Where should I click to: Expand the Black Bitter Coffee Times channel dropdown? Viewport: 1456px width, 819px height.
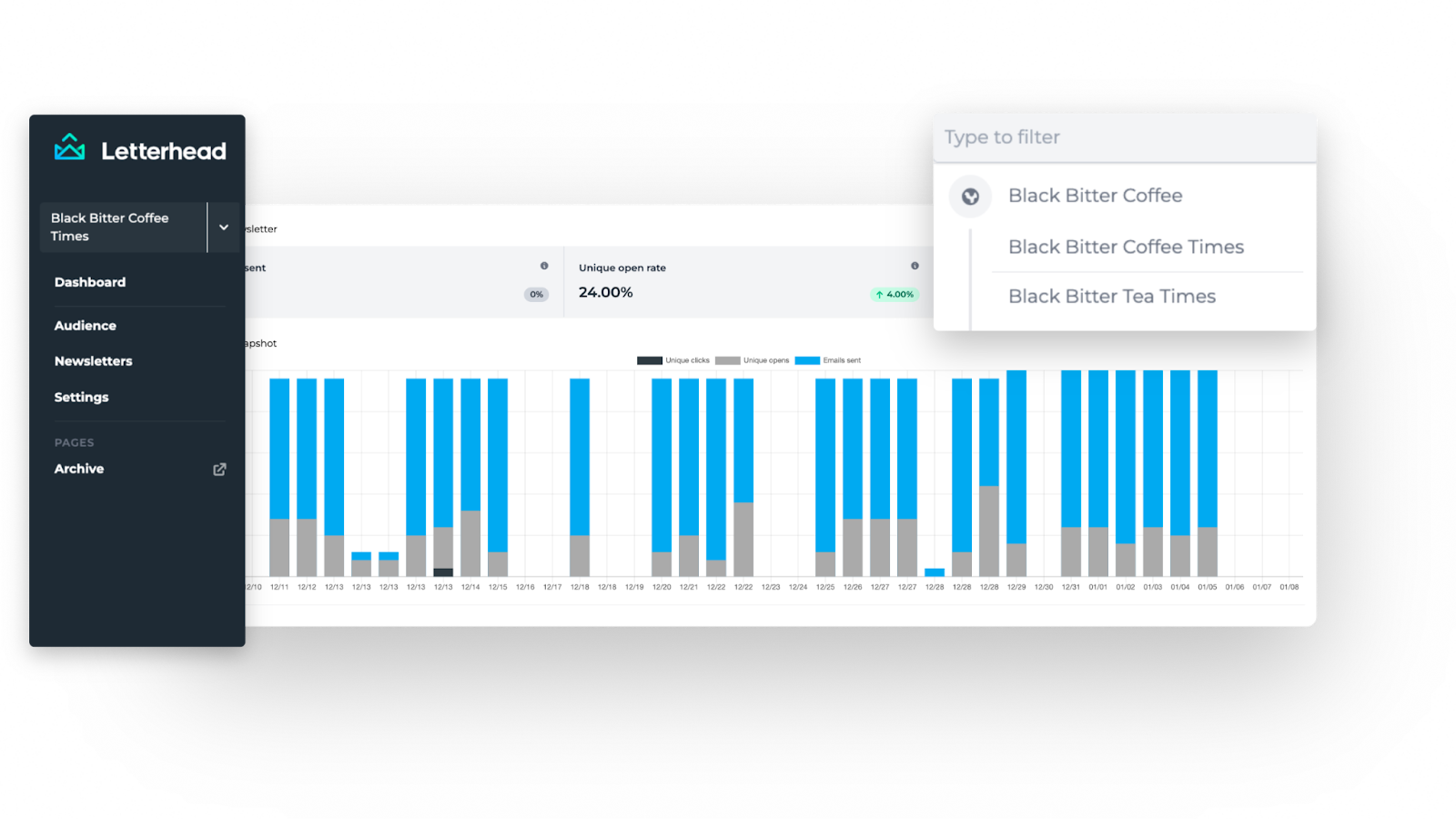(224, 227)
